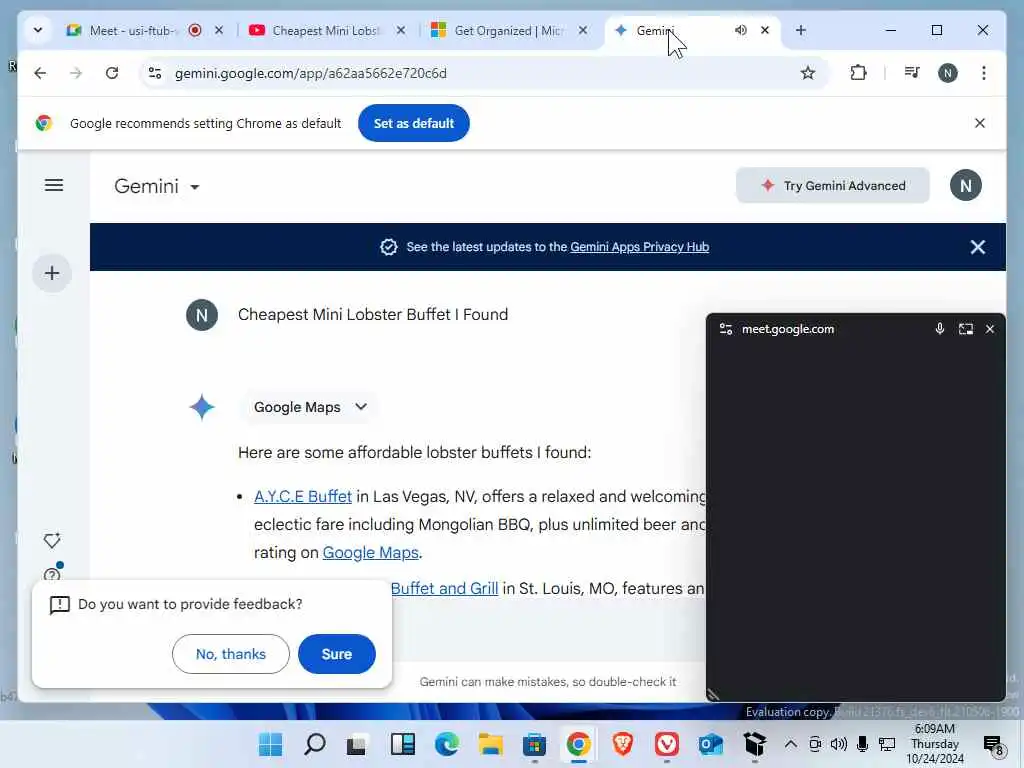This screenshot has width=1024, height=768.
Task: Show hidden system tray icons
Action: [x=790, y=744]
